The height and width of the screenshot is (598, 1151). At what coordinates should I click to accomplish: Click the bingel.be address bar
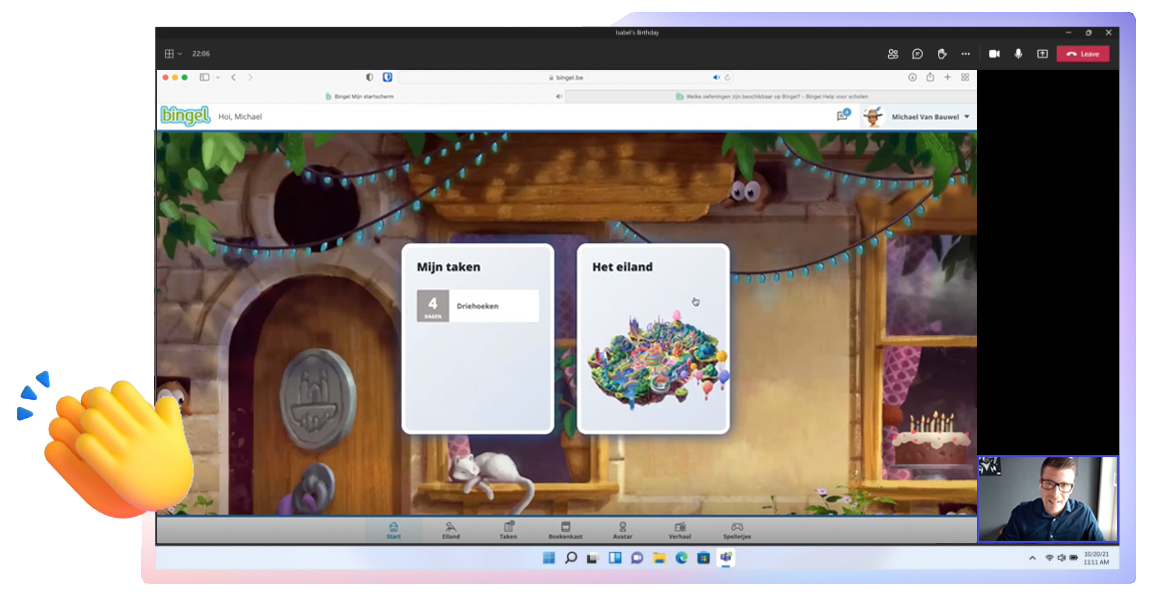tap(565, 77)
